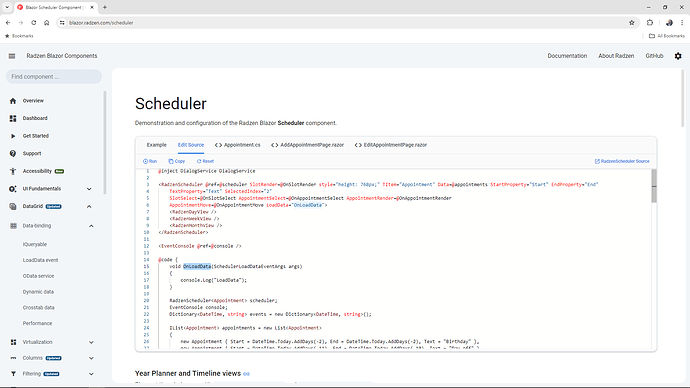Run the edited source code
This screenshot has height=388, width=690.
point(150,161)
